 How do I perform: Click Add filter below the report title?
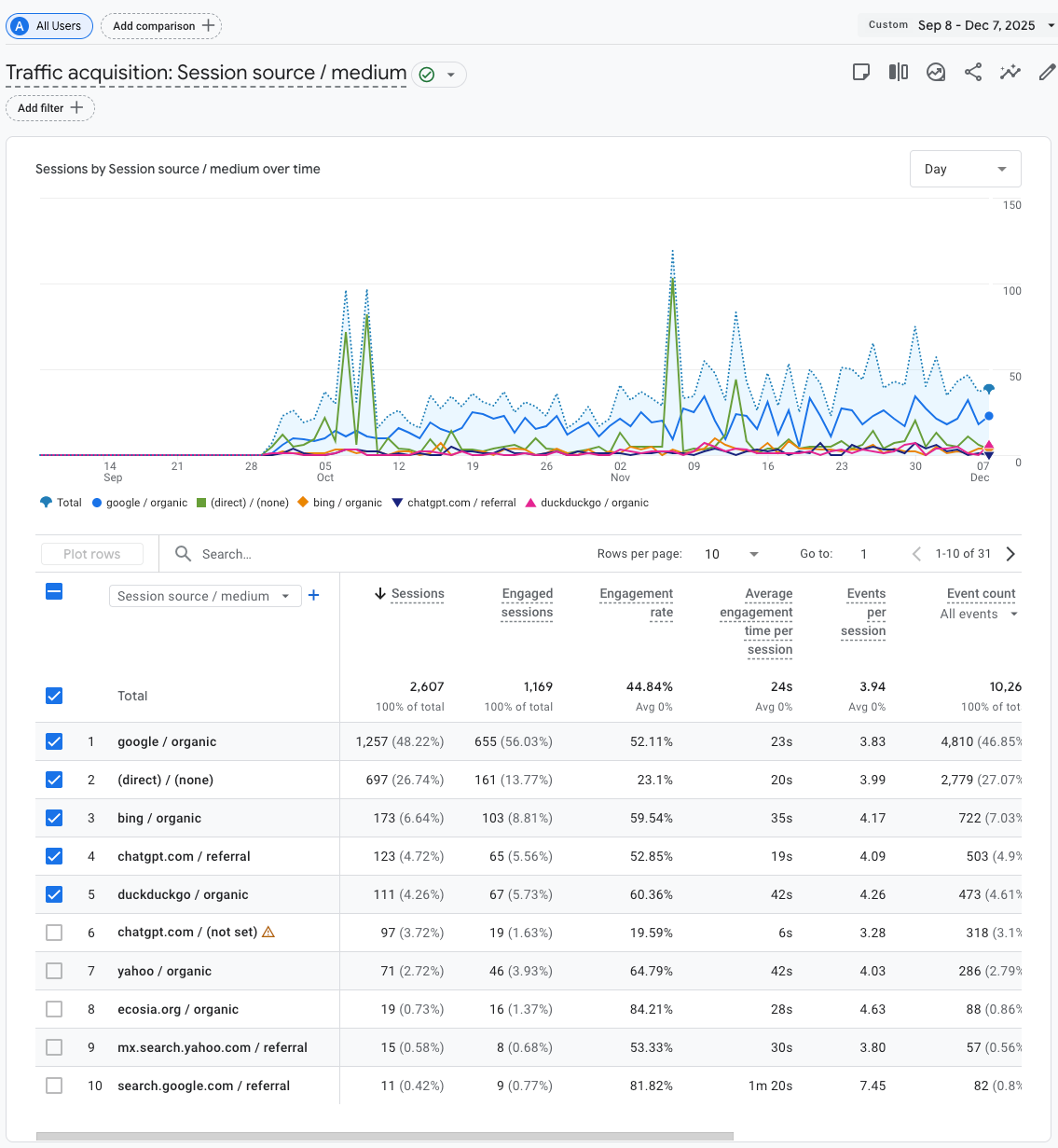[x=49, y=108]
